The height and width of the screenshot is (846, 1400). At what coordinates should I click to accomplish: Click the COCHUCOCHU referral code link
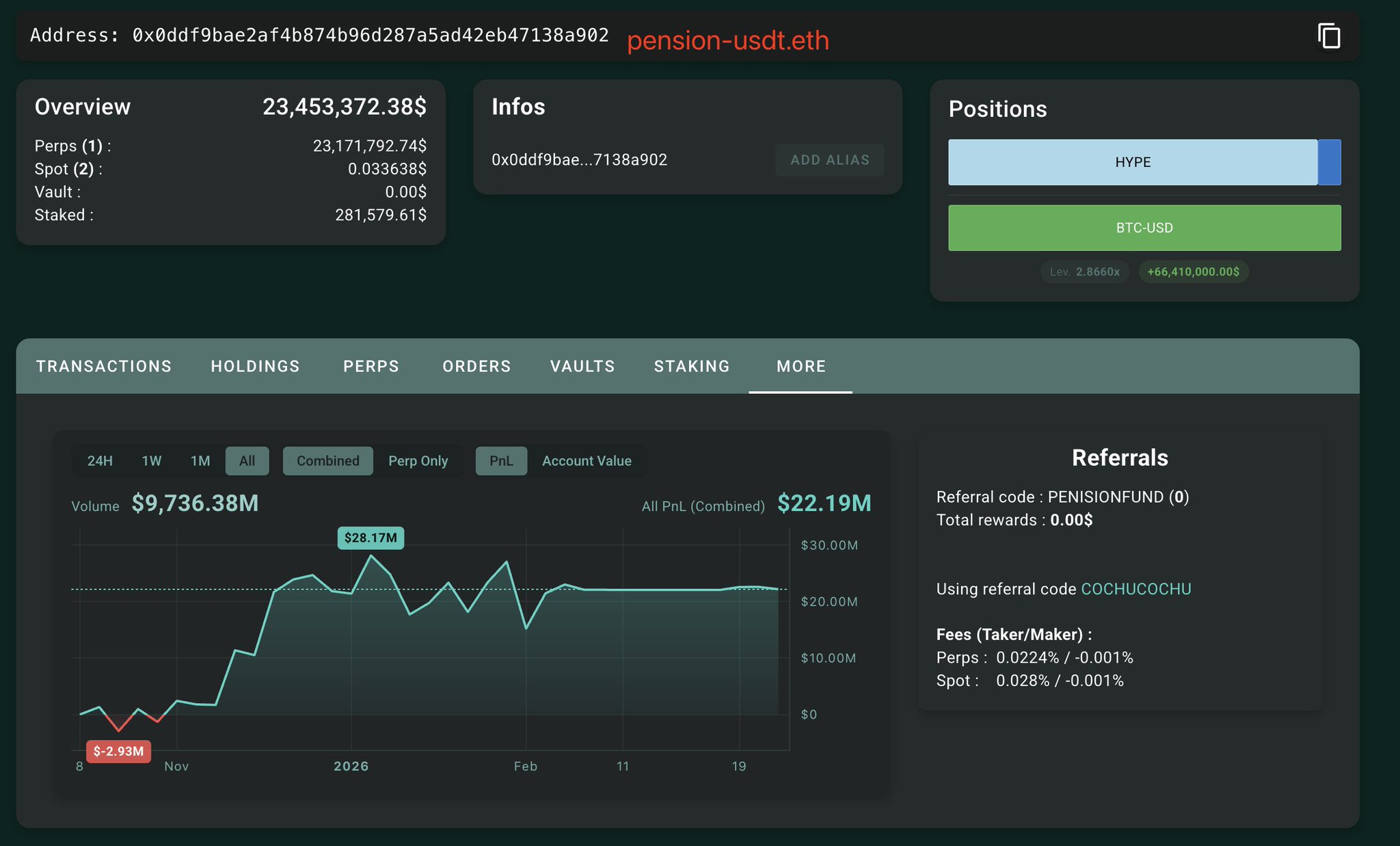click(1135, 589)
